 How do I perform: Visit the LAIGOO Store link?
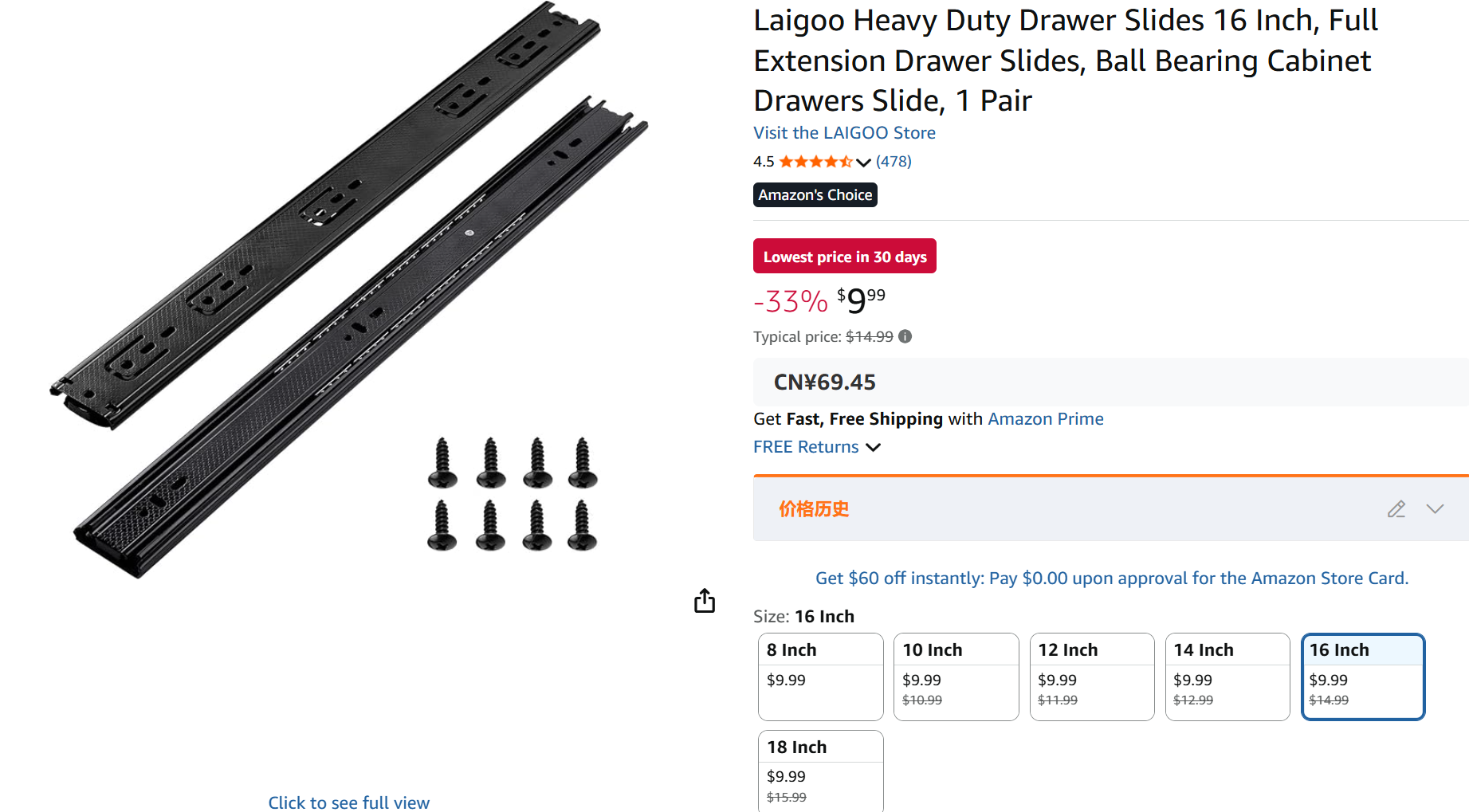844,133
